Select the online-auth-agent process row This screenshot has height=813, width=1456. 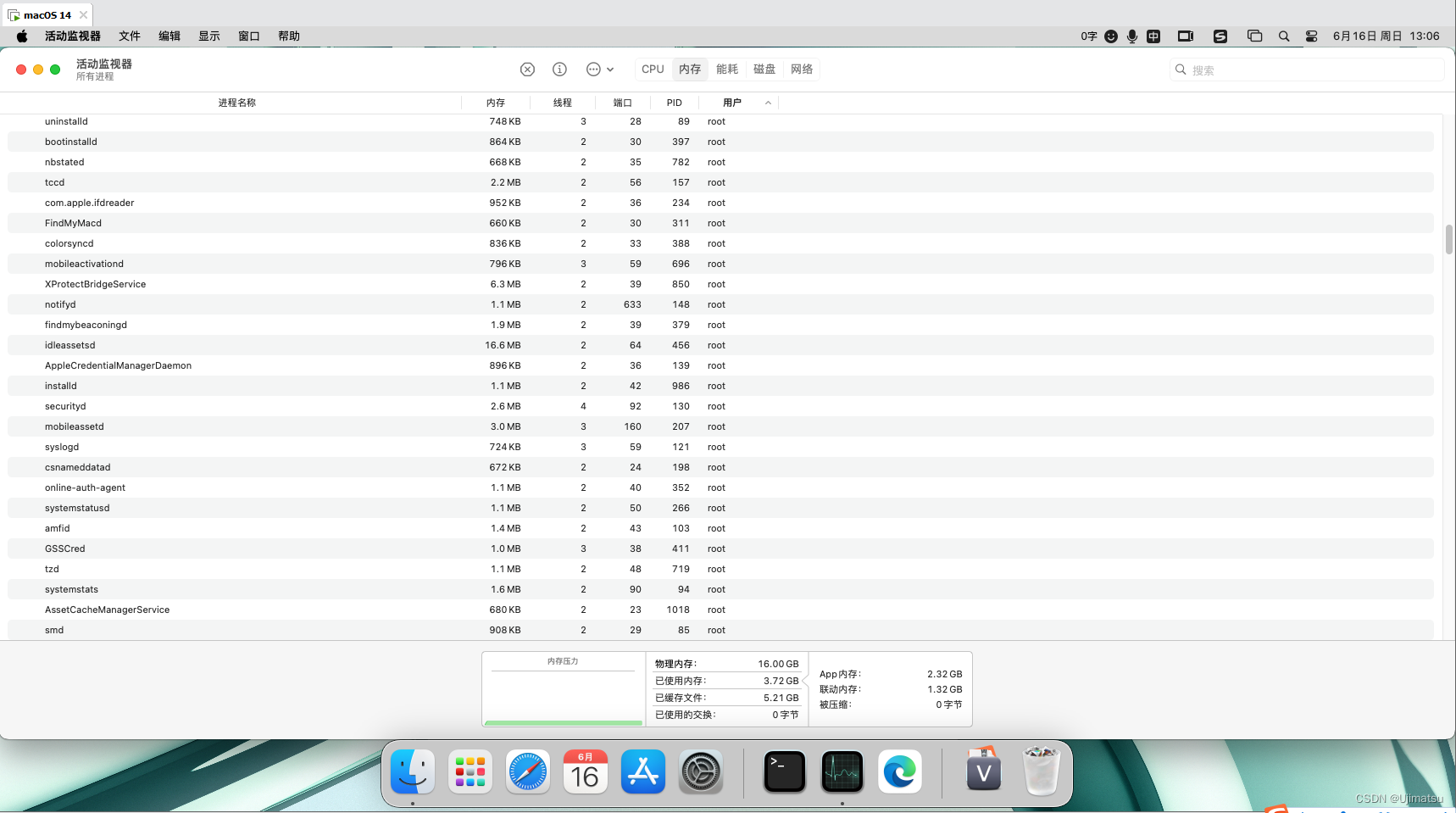pyautogui.click(x=720, y=487)
